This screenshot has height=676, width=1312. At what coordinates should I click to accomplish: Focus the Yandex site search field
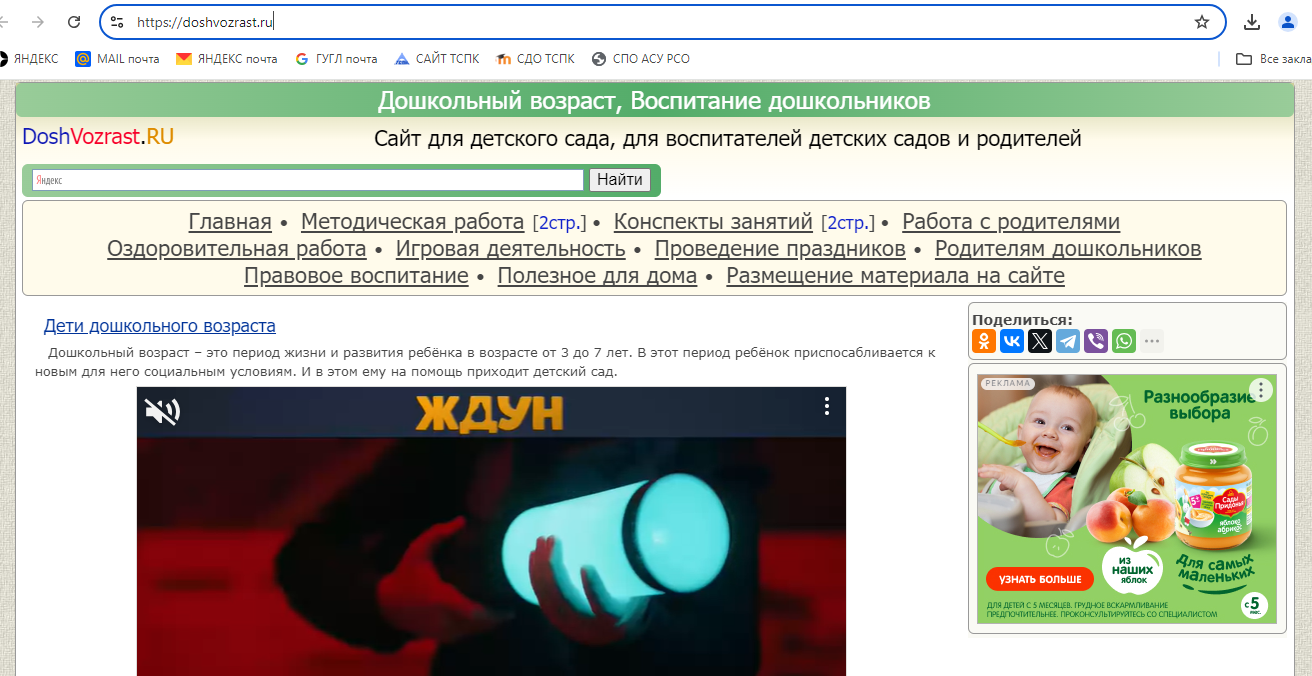click(x=308, y=180)
